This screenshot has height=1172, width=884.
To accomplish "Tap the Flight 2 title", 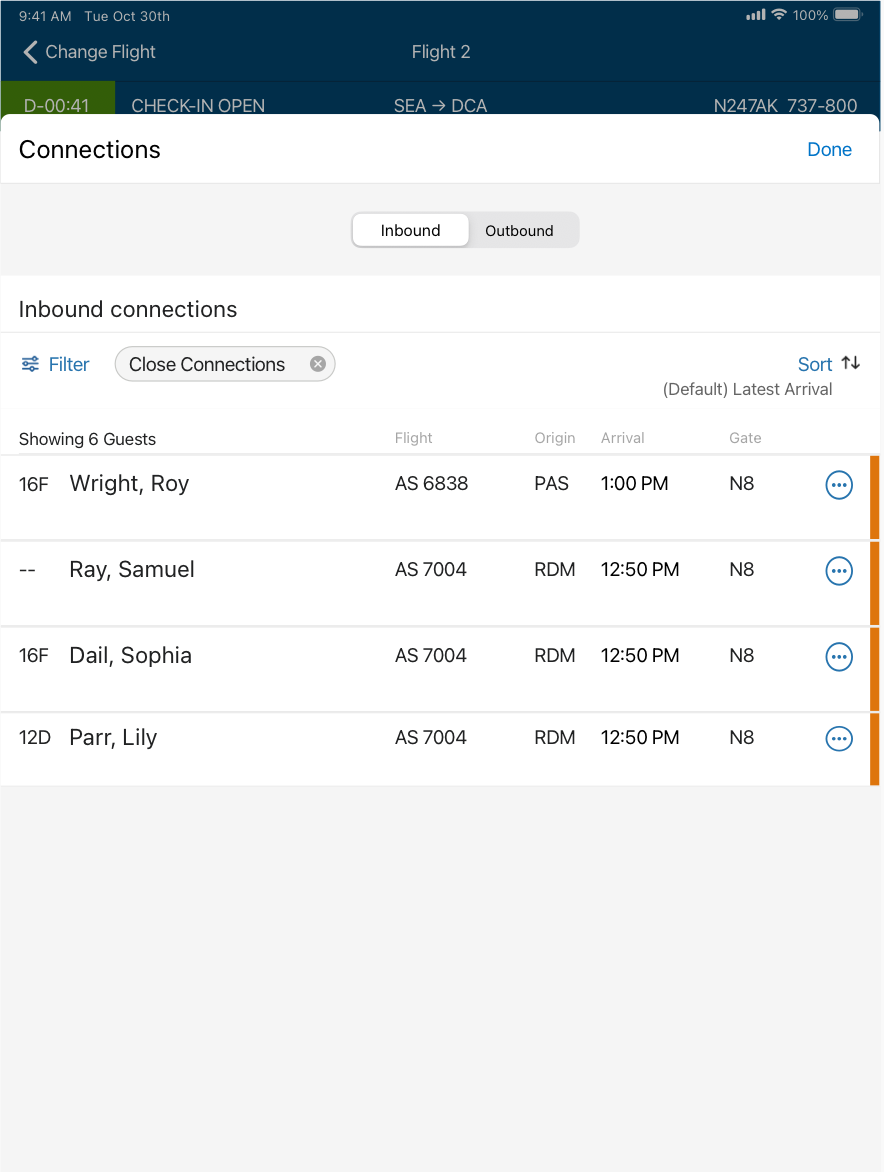I will 441,52.
